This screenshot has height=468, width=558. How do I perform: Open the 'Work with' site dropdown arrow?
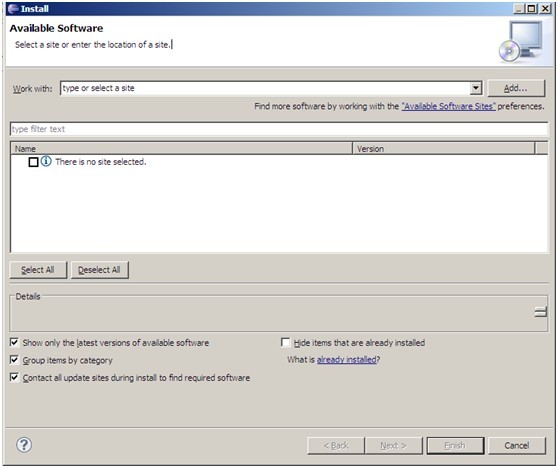point(476,88)
